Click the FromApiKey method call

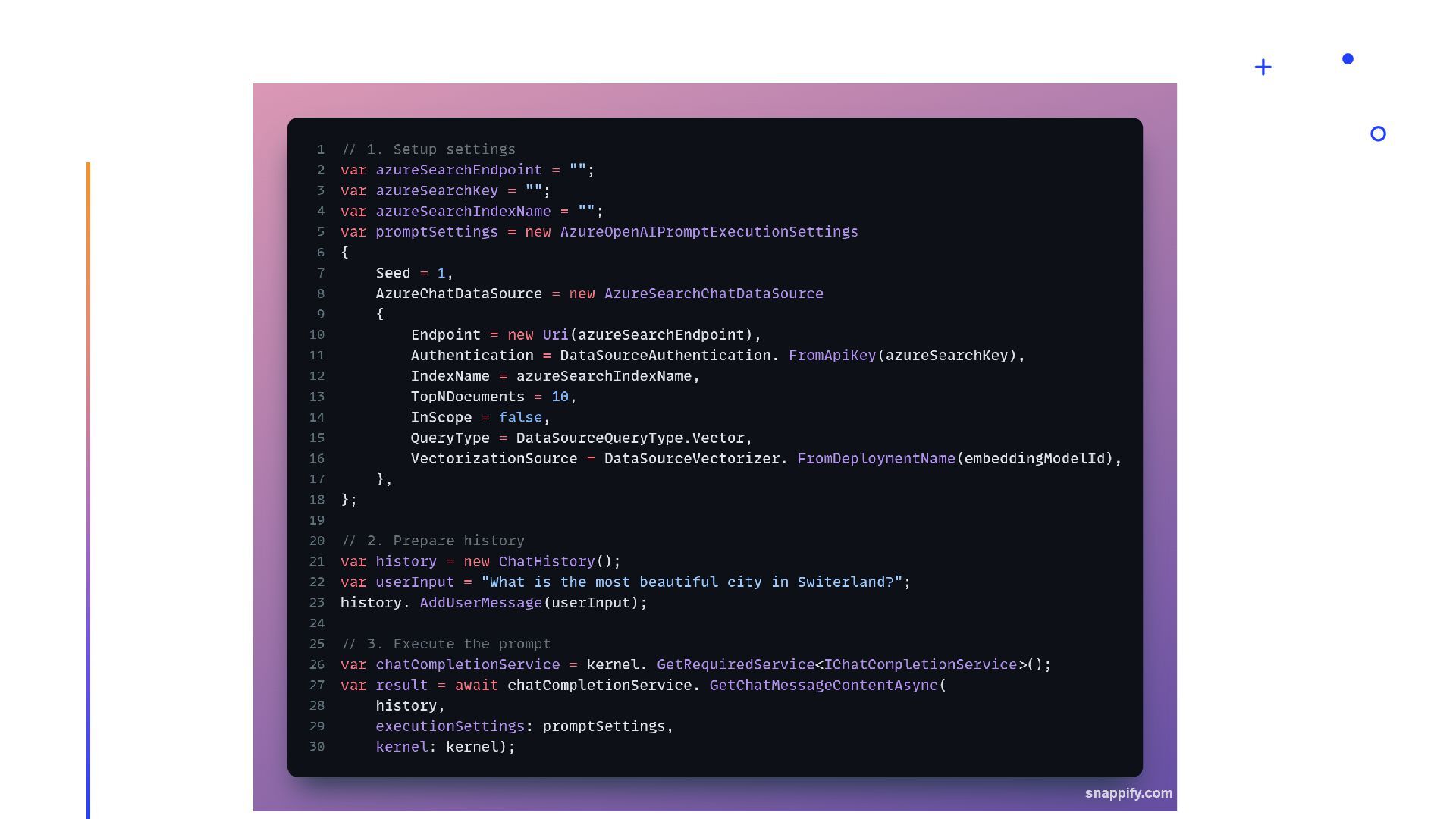tap(832, 356)
